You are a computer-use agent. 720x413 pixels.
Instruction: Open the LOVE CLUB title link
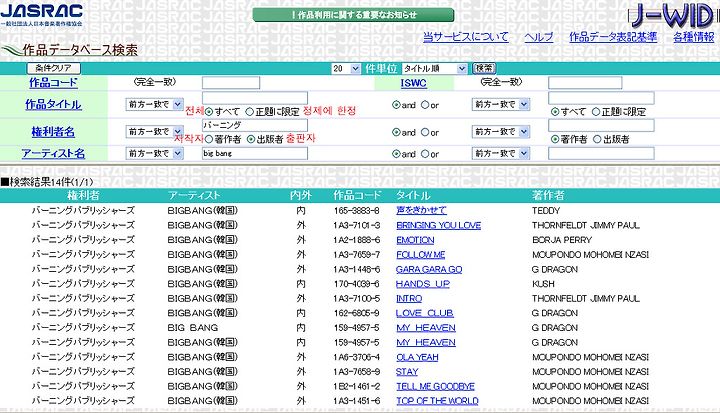[425, 313]
